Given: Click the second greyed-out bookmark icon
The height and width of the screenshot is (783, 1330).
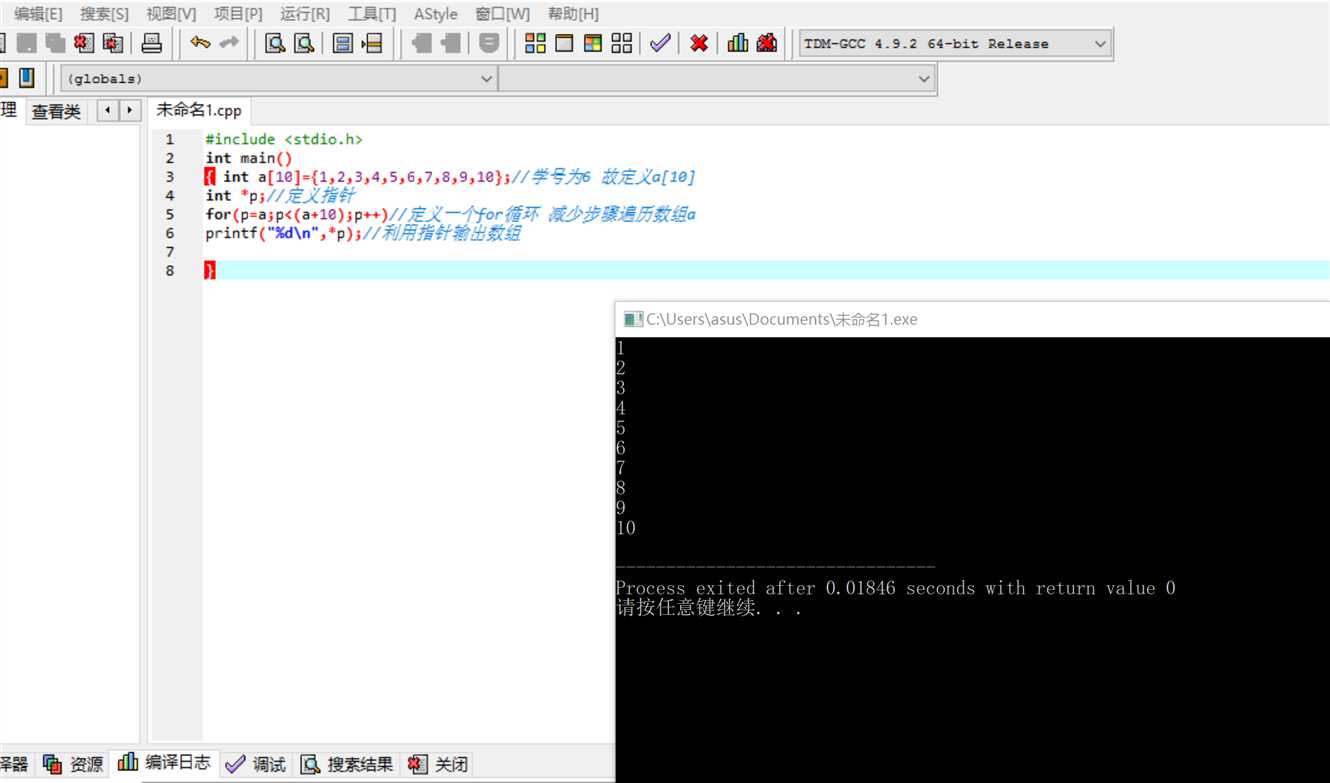Looking at the screenshot, I should point(451,43).
